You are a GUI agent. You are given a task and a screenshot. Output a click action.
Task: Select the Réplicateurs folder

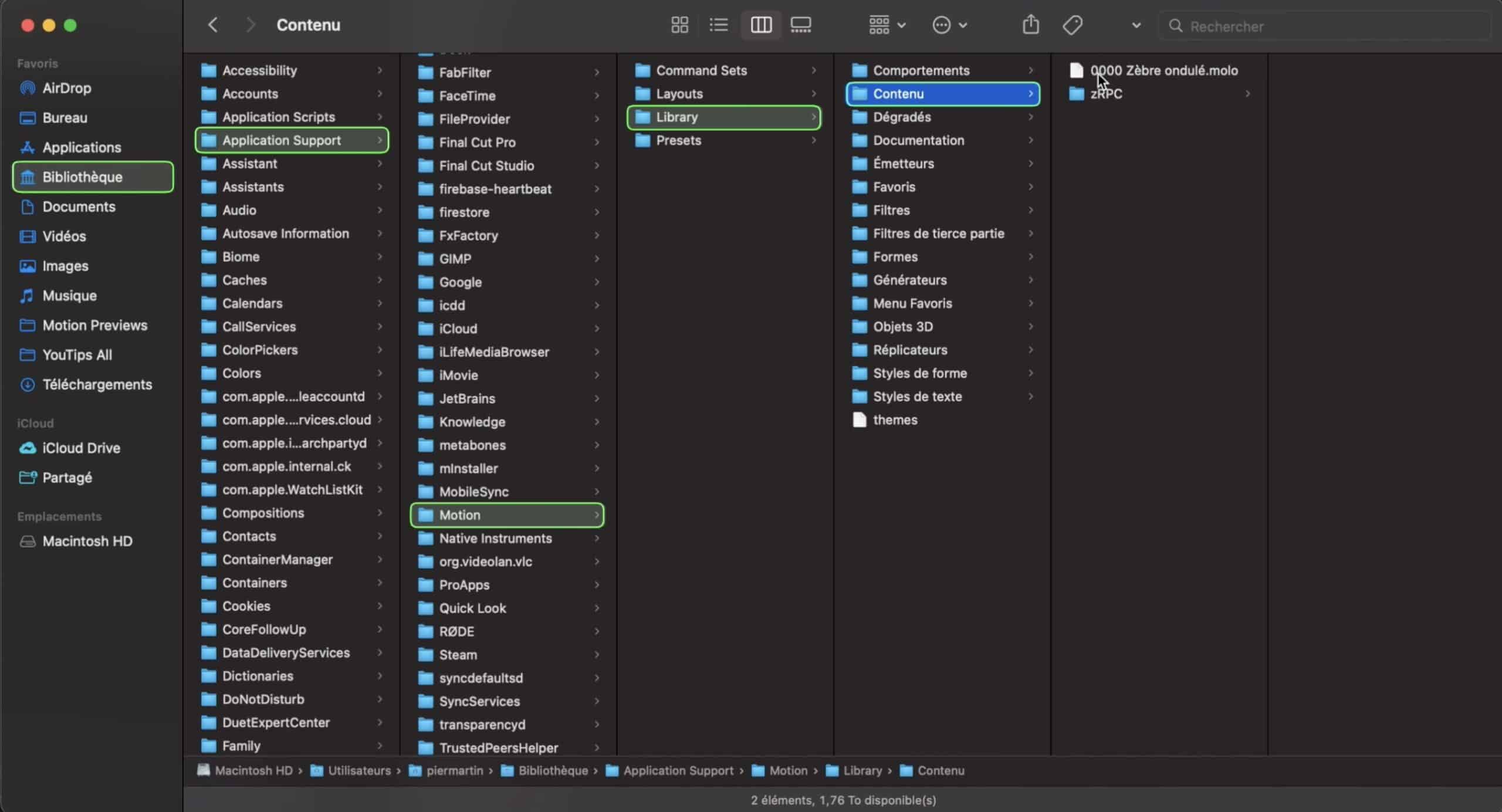coord(943,350)
